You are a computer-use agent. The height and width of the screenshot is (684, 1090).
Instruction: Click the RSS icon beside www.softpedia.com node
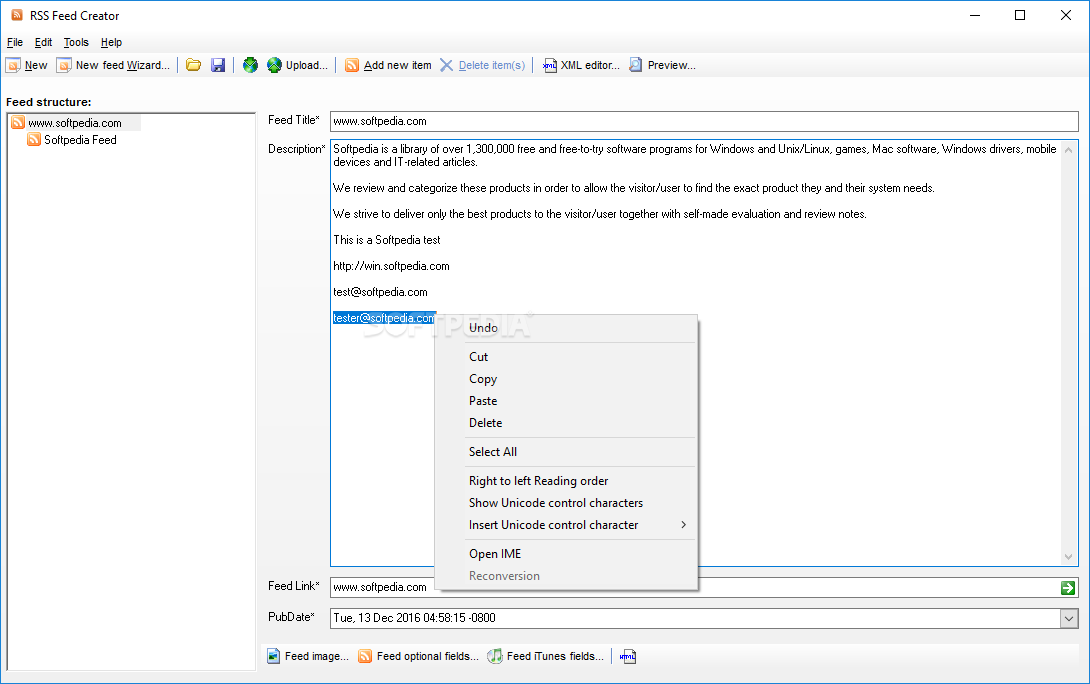(18, 122)
